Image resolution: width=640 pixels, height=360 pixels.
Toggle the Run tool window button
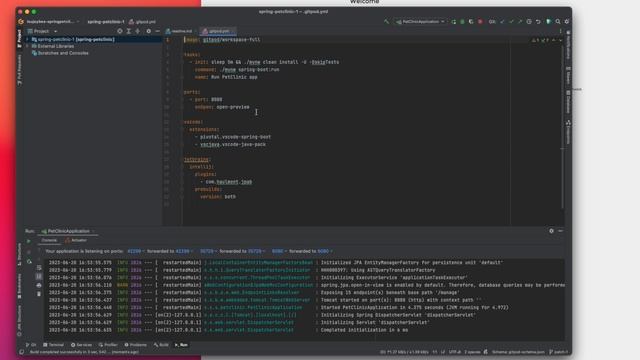point(181,345)
